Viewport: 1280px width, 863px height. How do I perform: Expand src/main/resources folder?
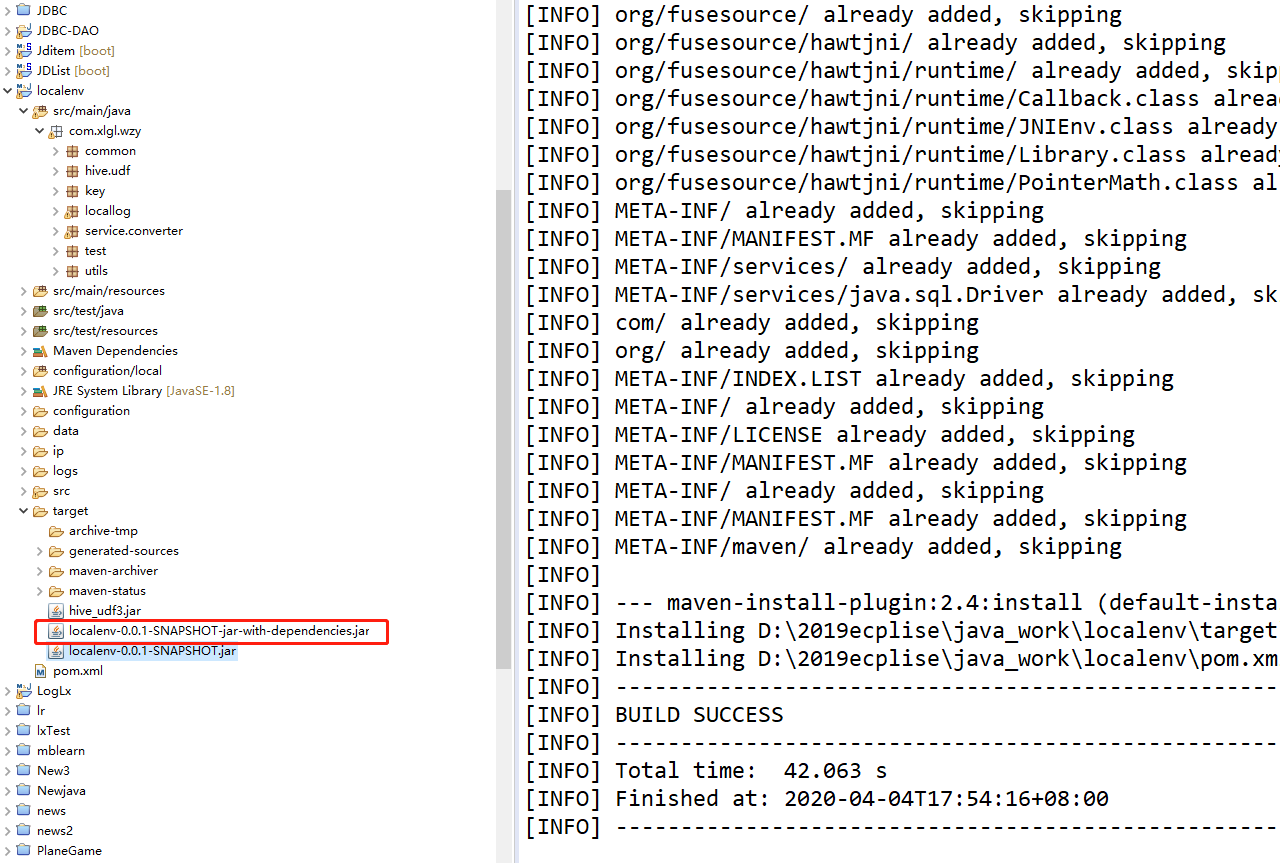[24, 290]
